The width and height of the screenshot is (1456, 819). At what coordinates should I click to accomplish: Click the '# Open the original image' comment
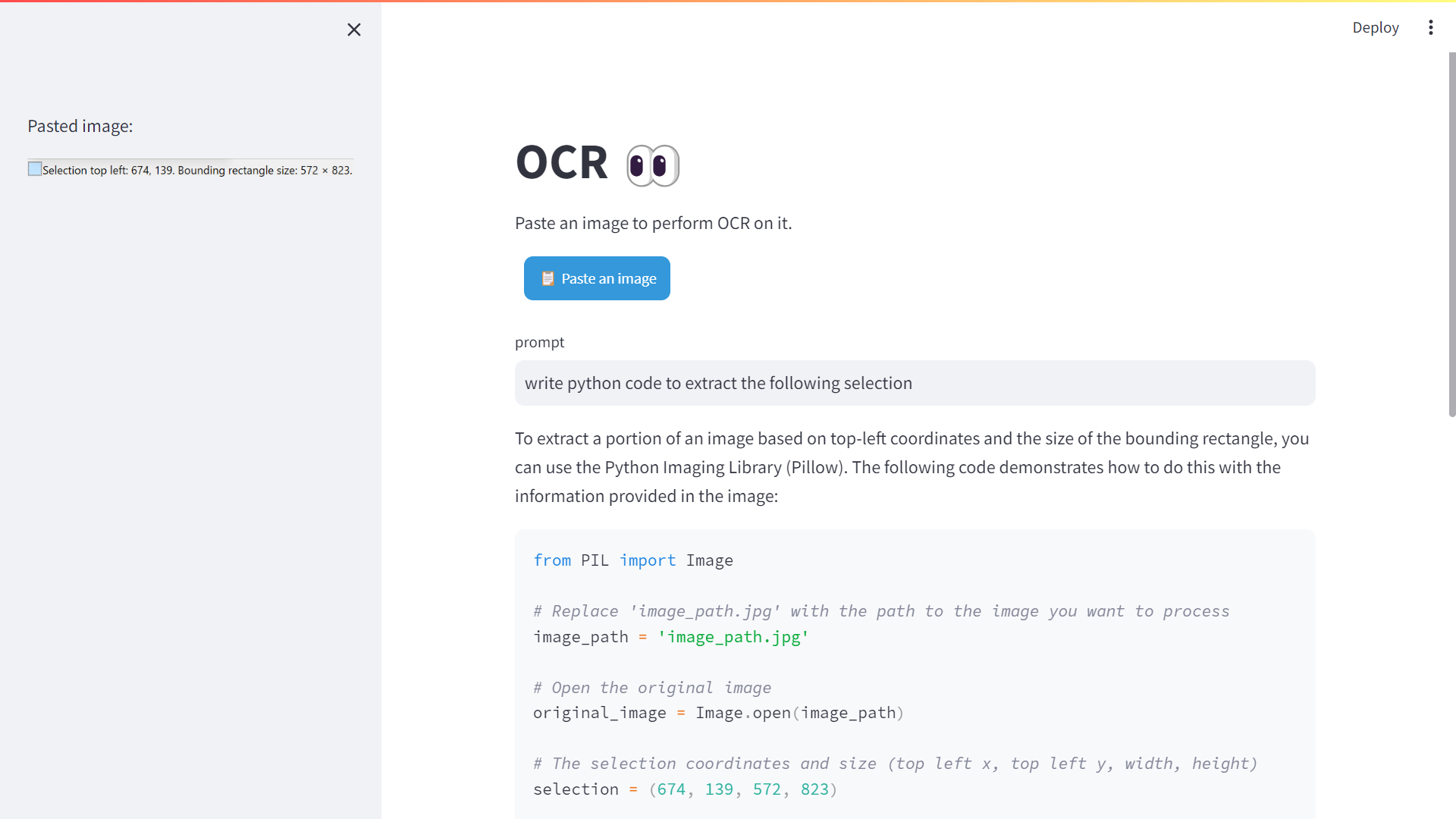point(651,688)
